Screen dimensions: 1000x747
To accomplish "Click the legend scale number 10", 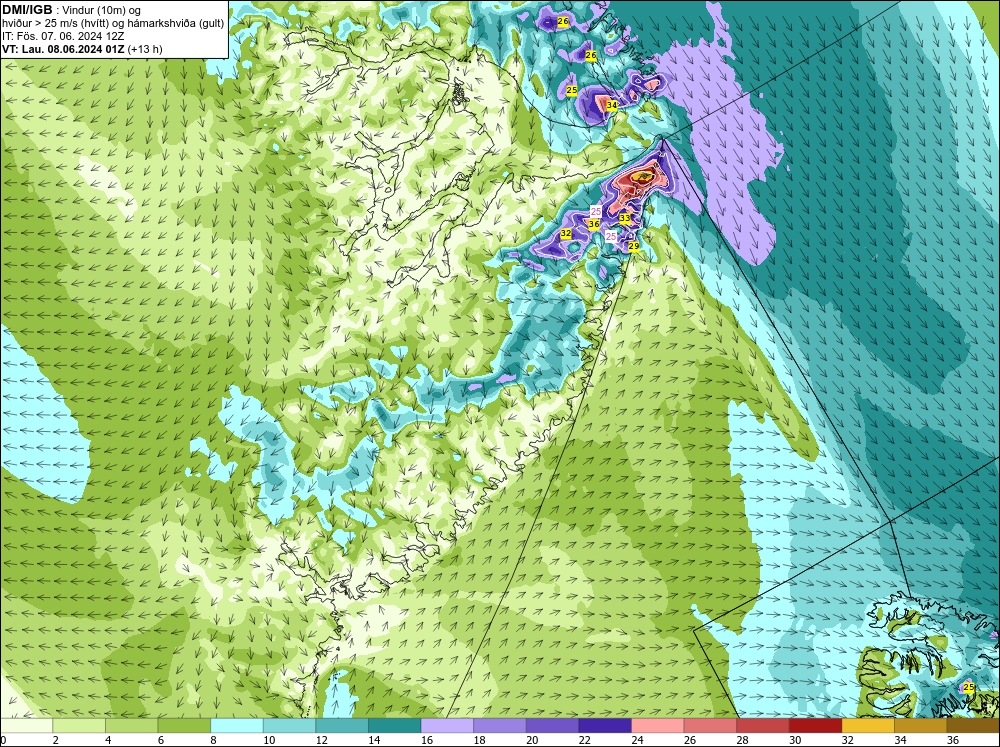I will tap(268, 740).
